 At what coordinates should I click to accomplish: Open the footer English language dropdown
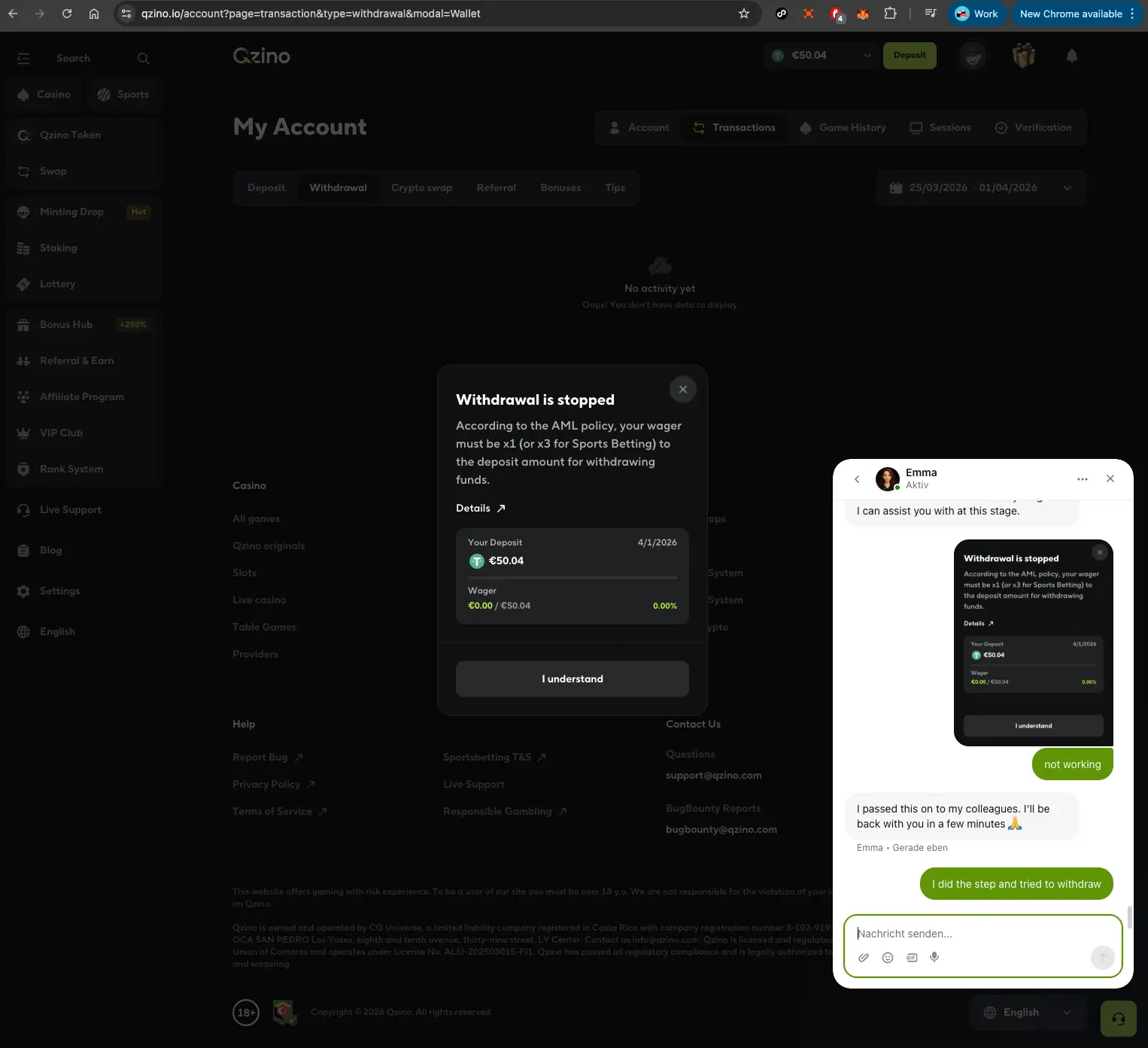pyautogui.click(x=1028, y=1013)
